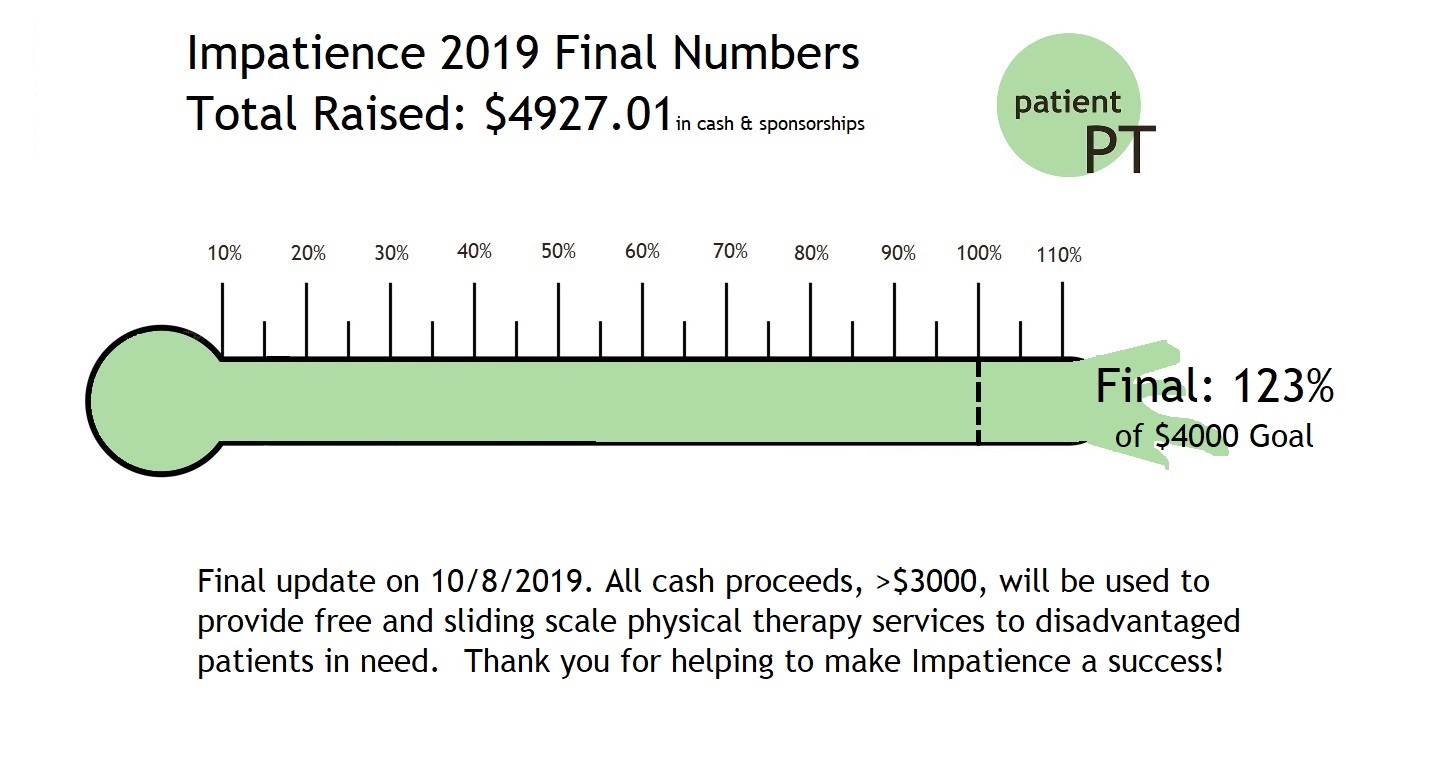Click the 70% scale label
The width and height of the screenshot is (1440, 760).
point(730,252)
